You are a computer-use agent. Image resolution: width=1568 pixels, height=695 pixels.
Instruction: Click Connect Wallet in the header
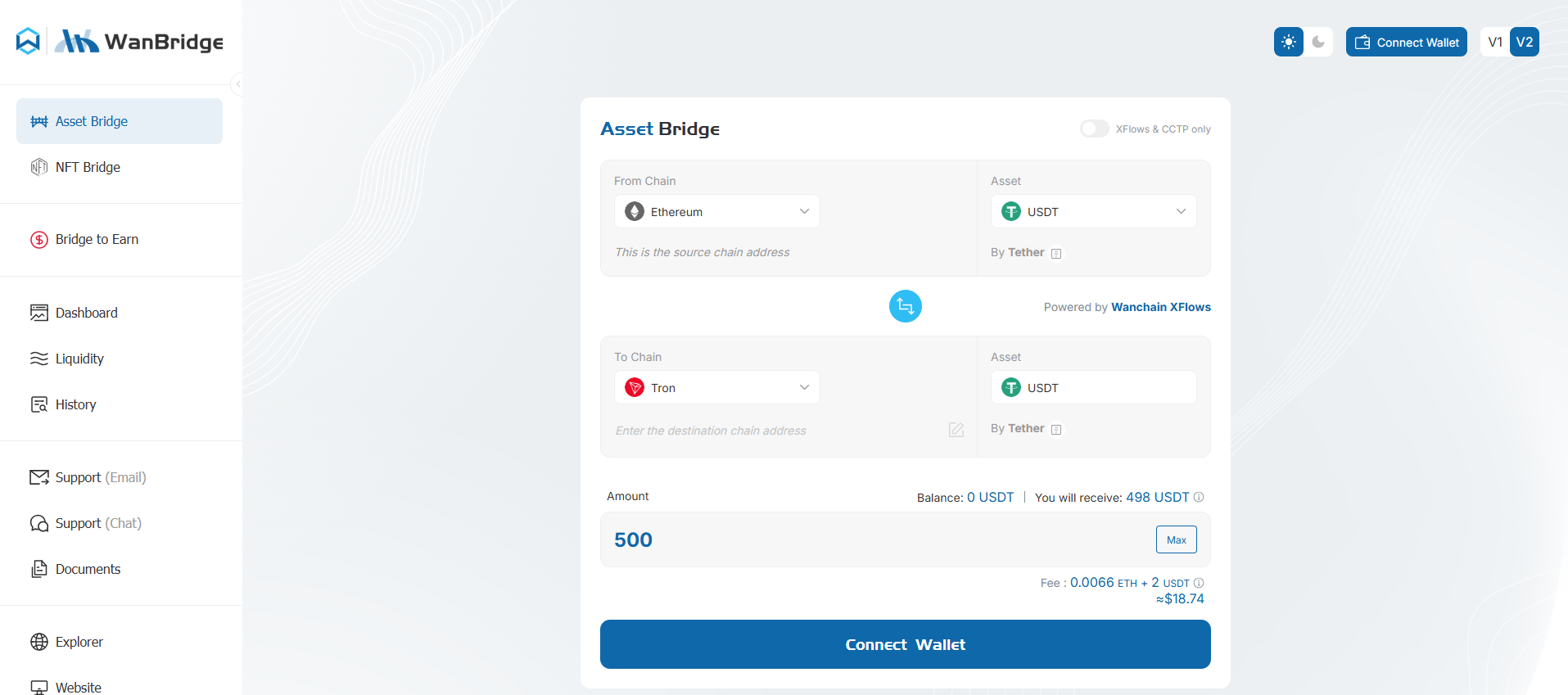coord(1407,42)
